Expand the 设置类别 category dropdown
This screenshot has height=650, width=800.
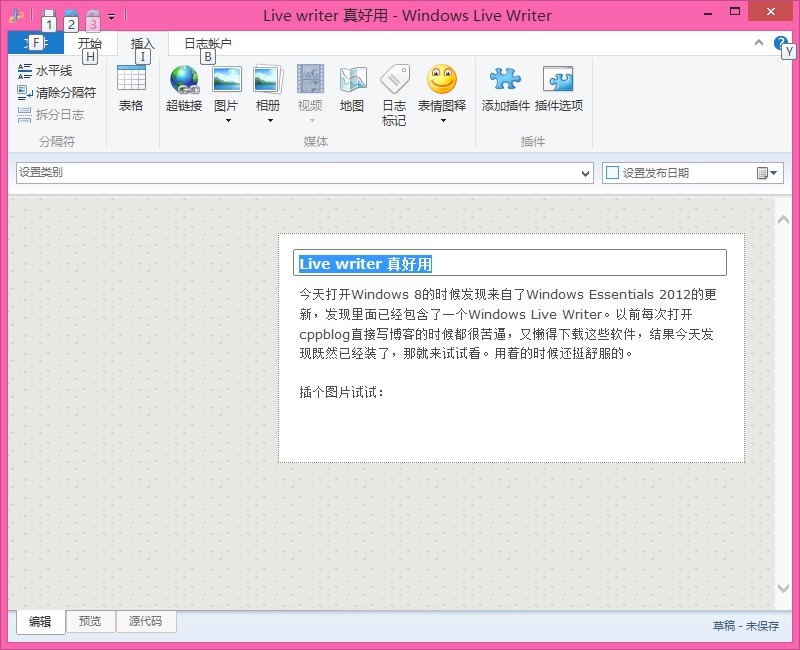pos(585,173)
